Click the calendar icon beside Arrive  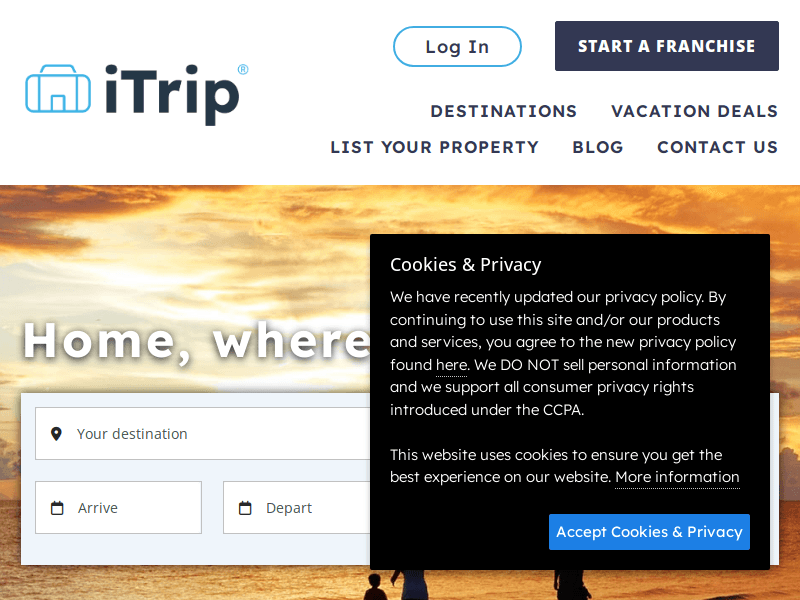[57, 508]
